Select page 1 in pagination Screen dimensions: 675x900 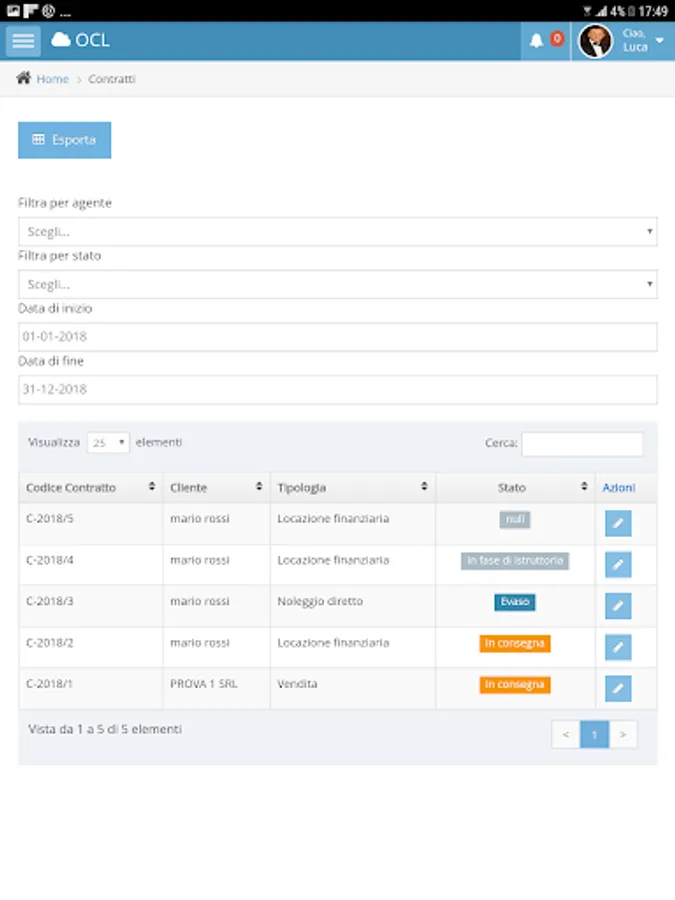(595, 735)
